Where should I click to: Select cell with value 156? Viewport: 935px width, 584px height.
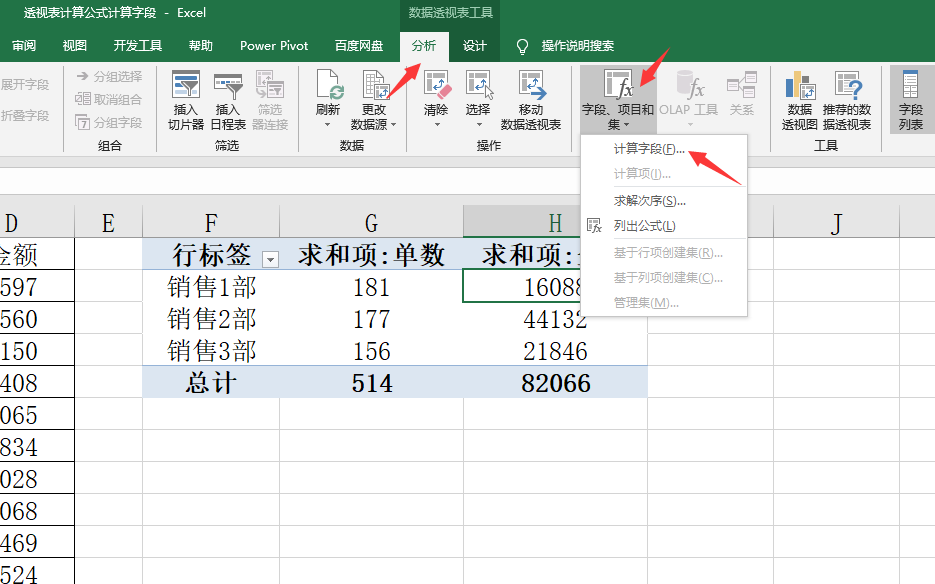371,350
